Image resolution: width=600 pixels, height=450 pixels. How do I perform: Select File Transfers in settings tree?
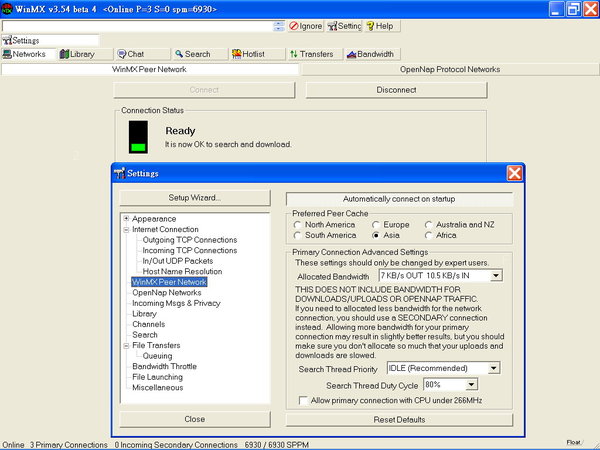156,345
